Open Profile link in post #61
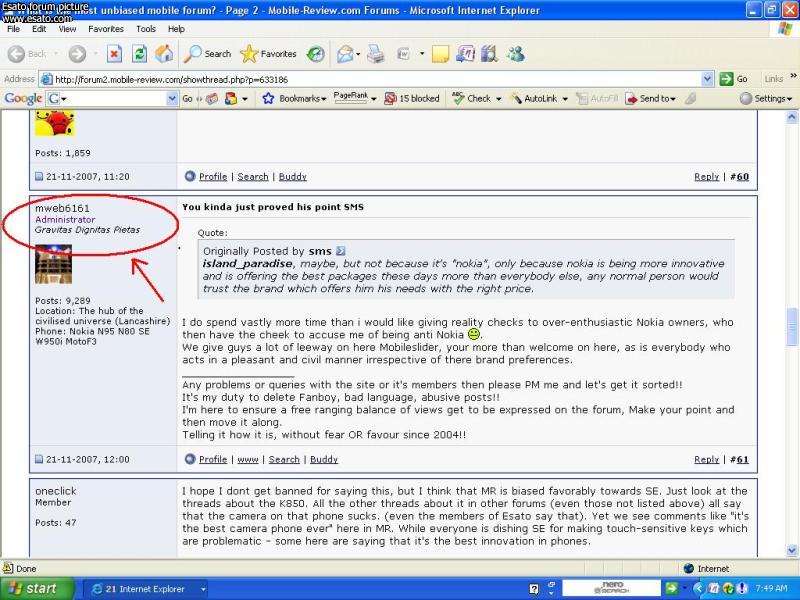The width and height of the screenshot is (800, 600). pyautogui.click(x=213, y=459)
